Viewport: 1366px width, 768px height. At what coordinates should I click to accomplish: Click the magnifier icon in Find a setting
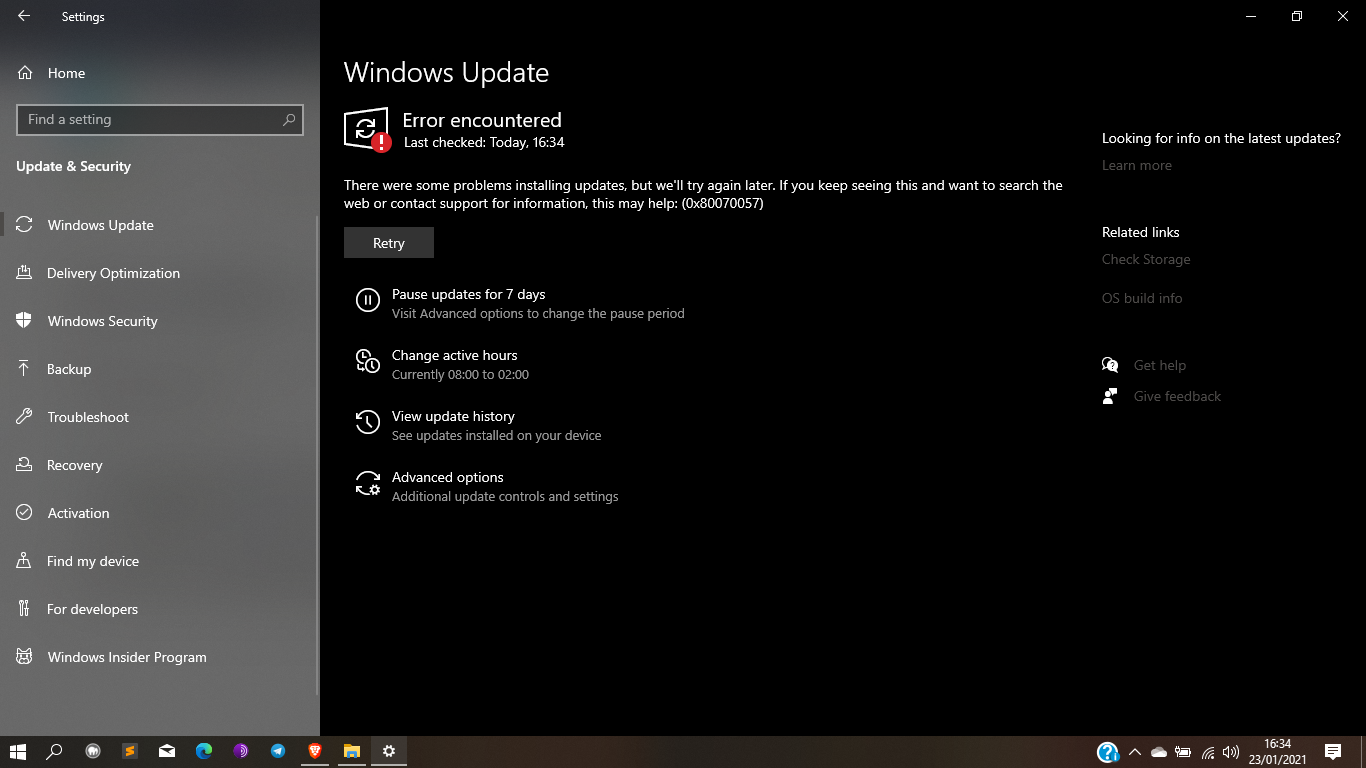coord(289,119)
